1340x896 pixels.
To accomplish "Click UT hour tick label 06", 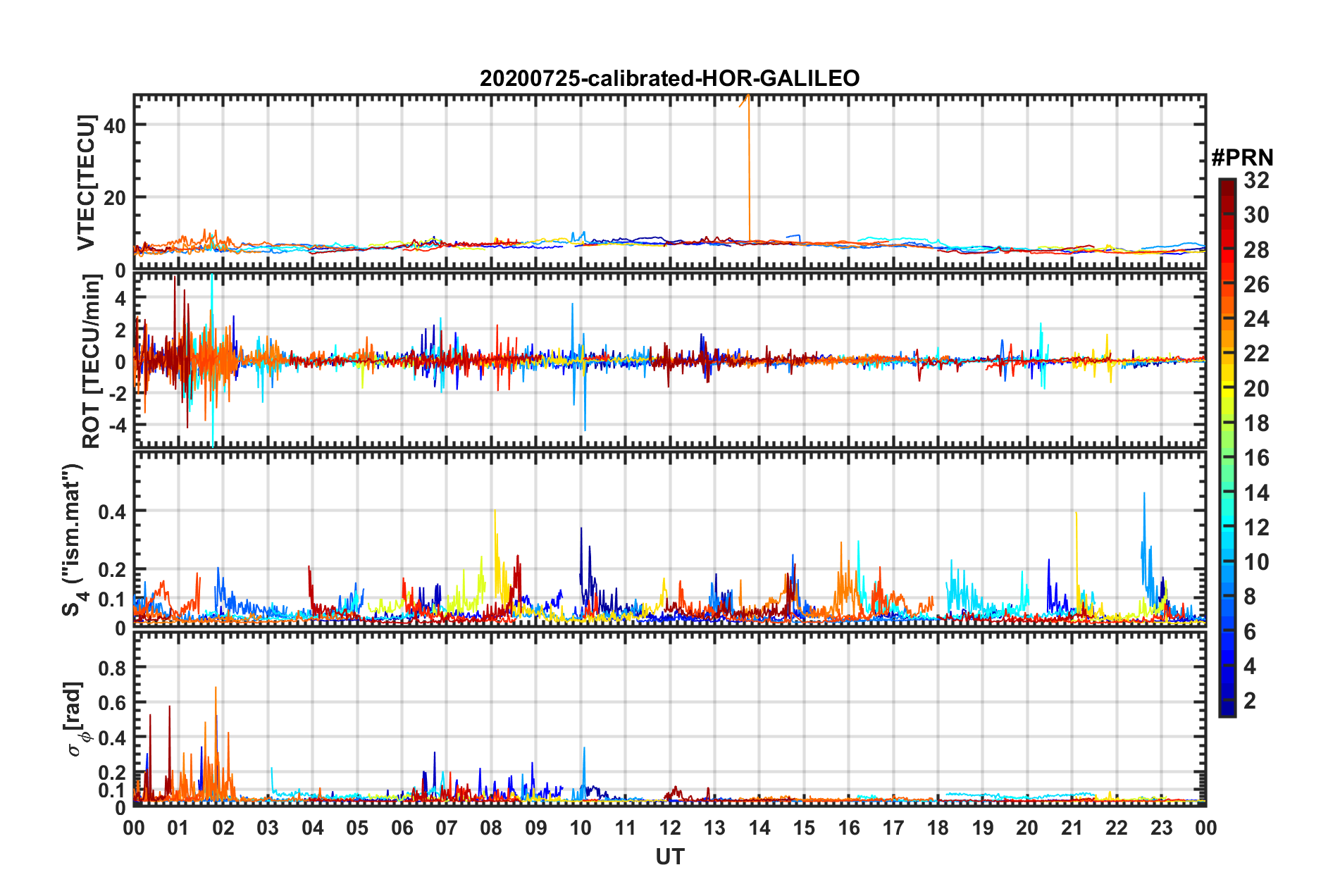I will point(402,828).
